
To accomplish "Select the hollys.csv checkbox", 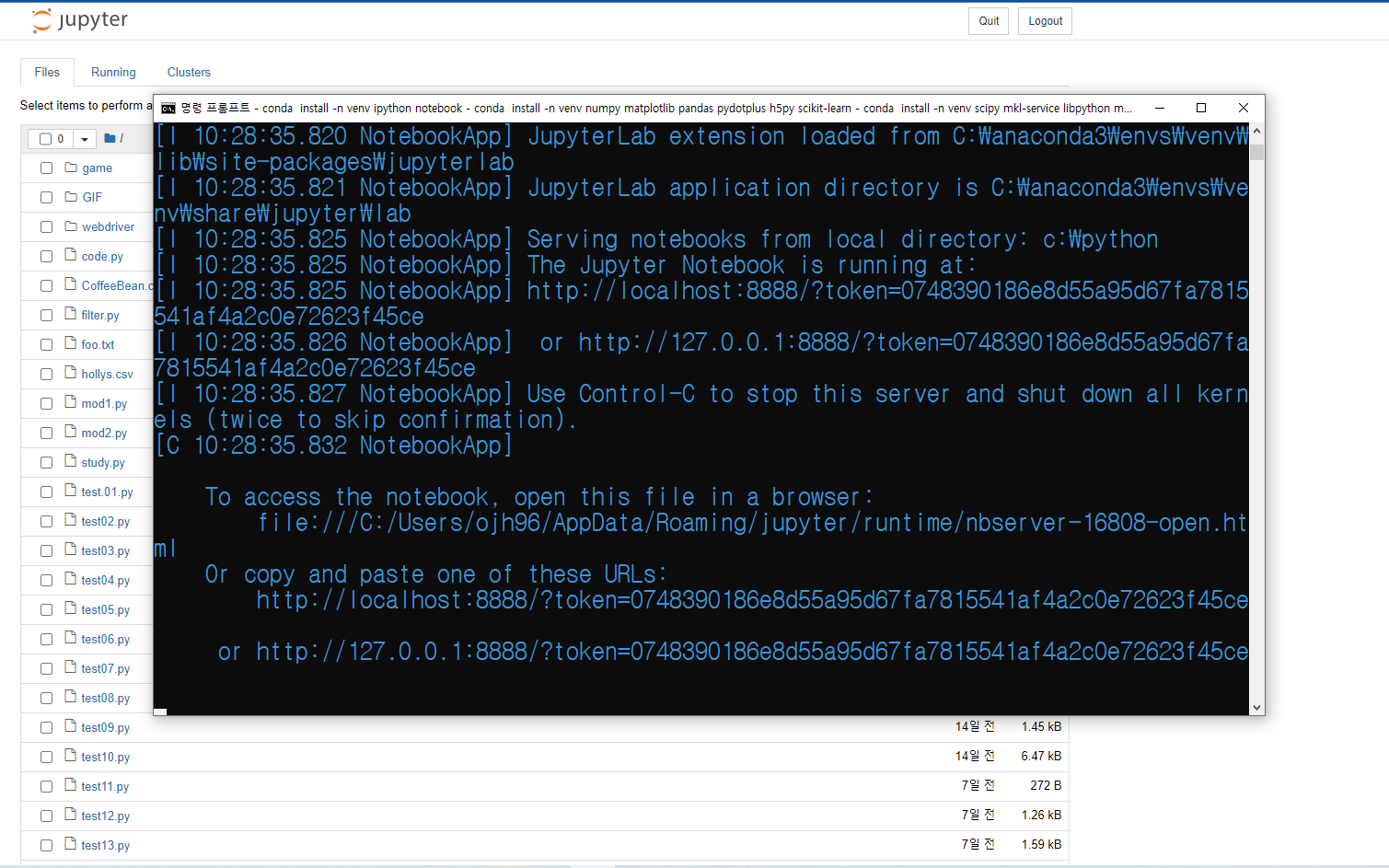I will tap(46, 375).
